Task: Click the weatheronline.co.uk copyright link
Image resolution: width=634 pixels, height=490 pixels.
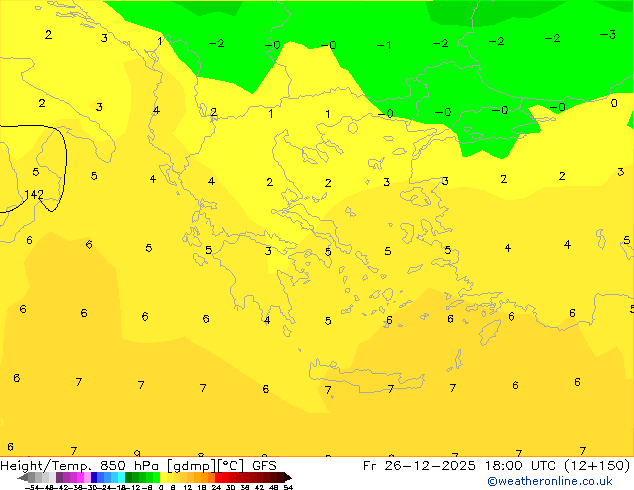Action: [x=549, y=481]
